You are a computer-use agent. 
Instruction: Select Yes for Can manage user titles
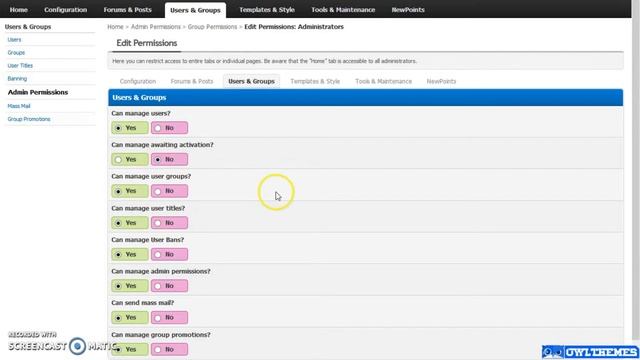click(x=130, y=223)
